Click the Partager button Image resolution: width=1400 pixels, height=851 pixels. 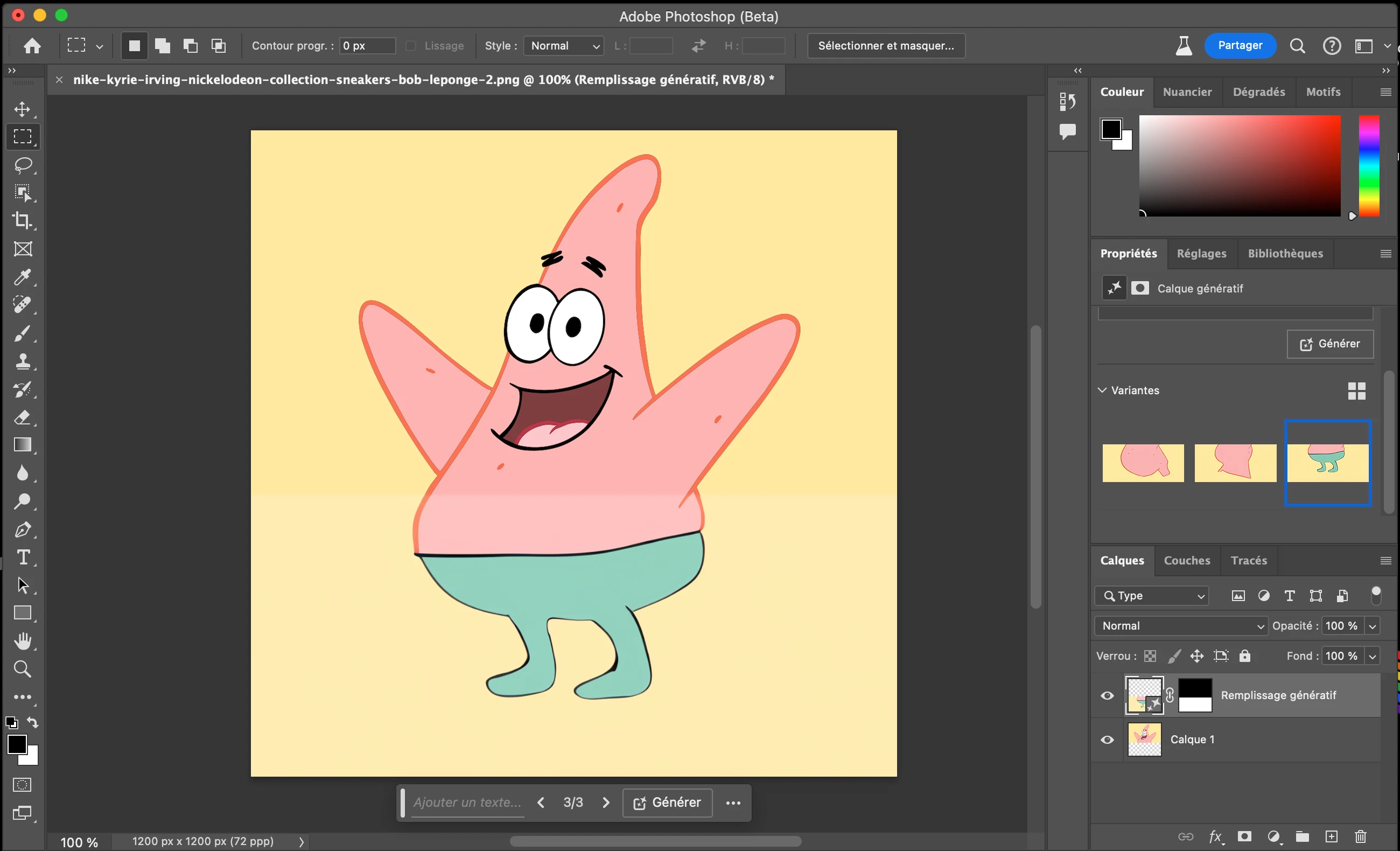(1240, 45)
